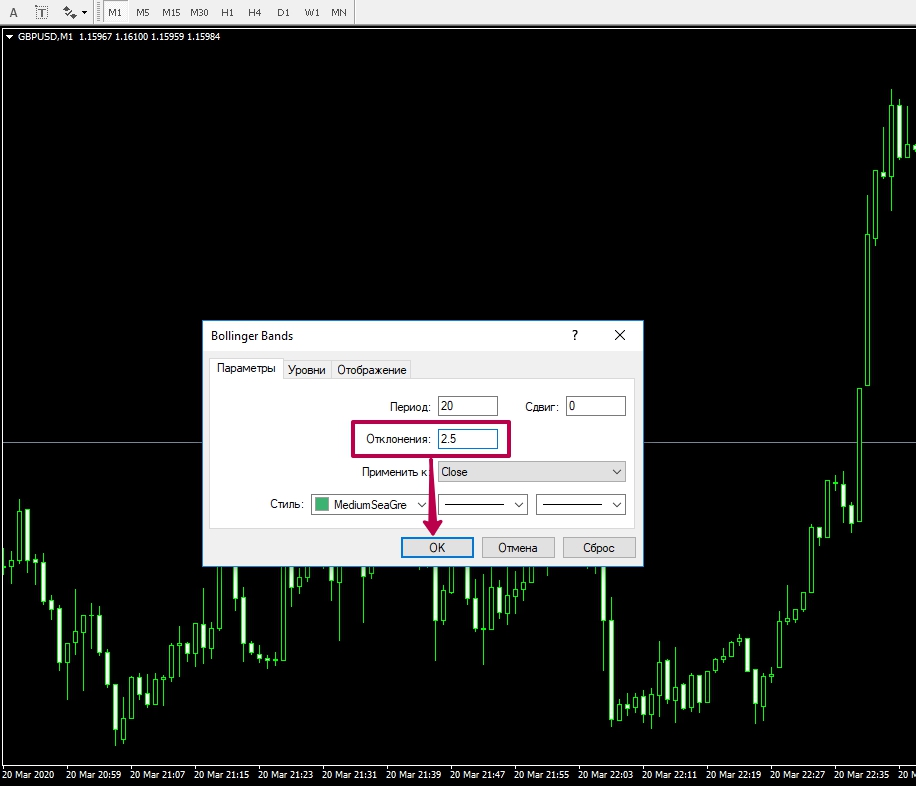Image resolution: width=916 pixels, height=786 pixels.
Task: Switch to the Уровни tab
Action: (x=307, y=369)
